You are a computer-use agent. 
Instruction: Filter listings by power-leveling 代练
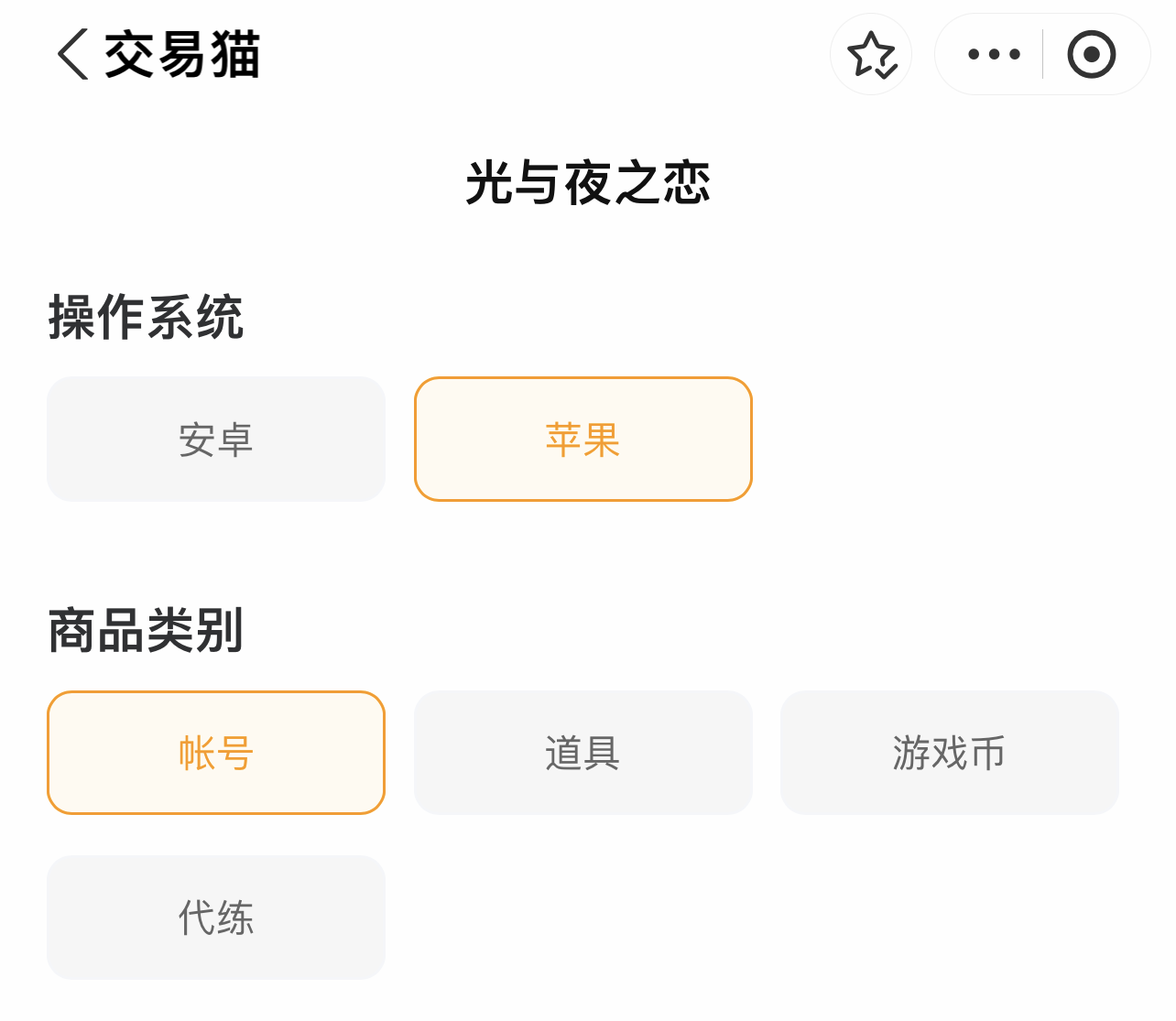click(x=216, y=918)
